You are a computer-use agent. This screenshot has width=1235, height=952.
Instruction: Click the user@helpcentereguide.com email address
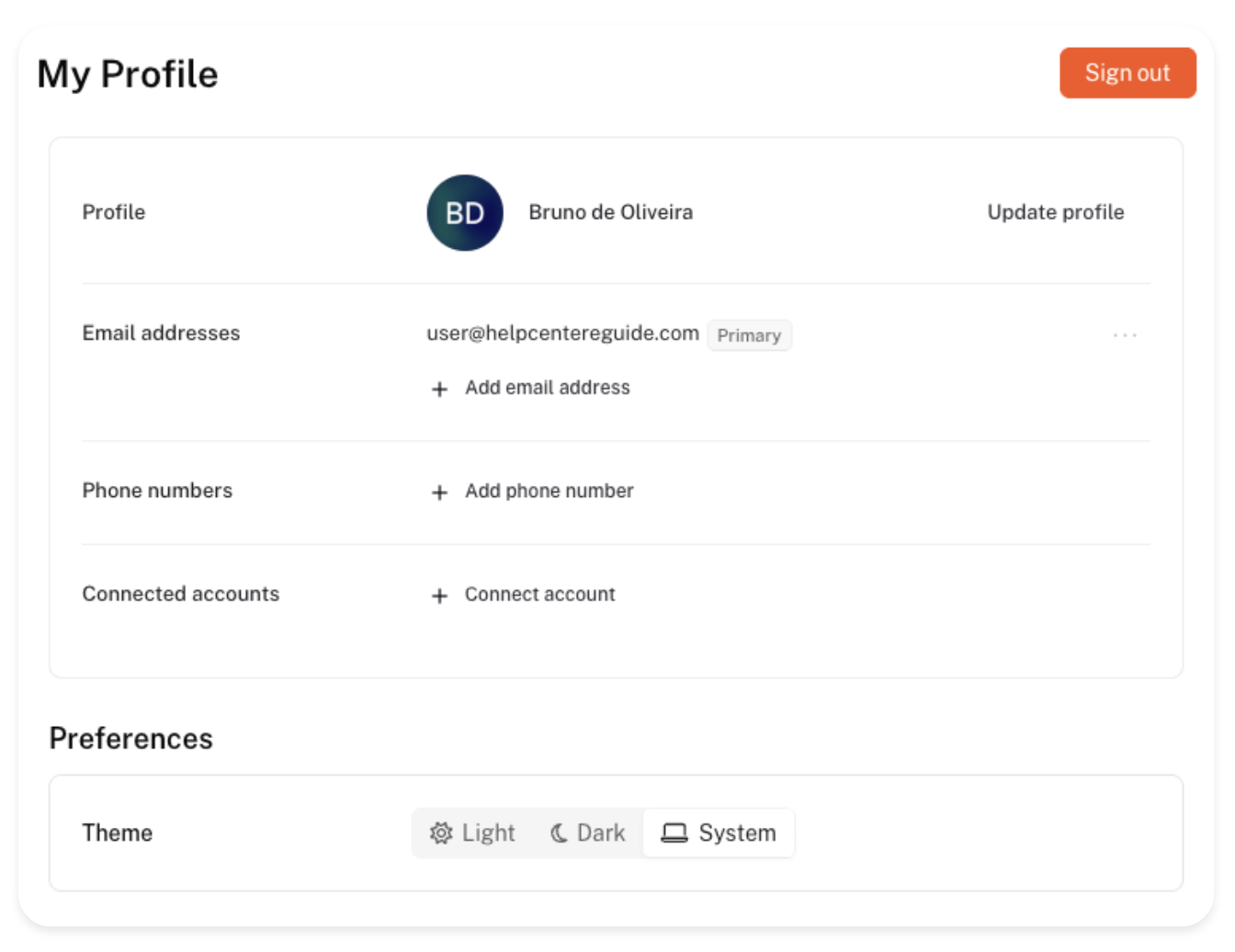(562, 334)
